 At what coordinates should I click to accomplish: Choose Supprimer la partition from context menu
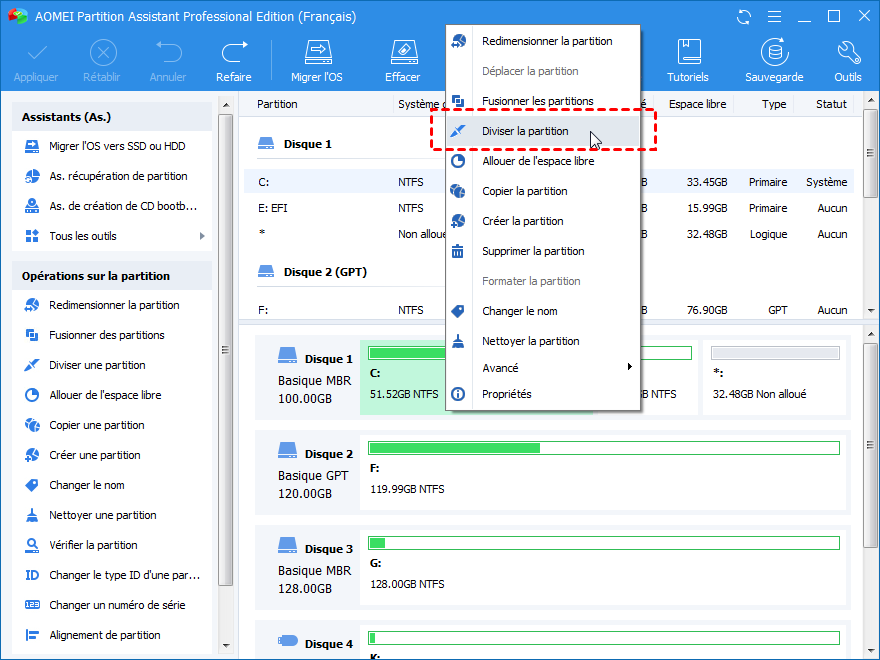[x=543, y=251]
